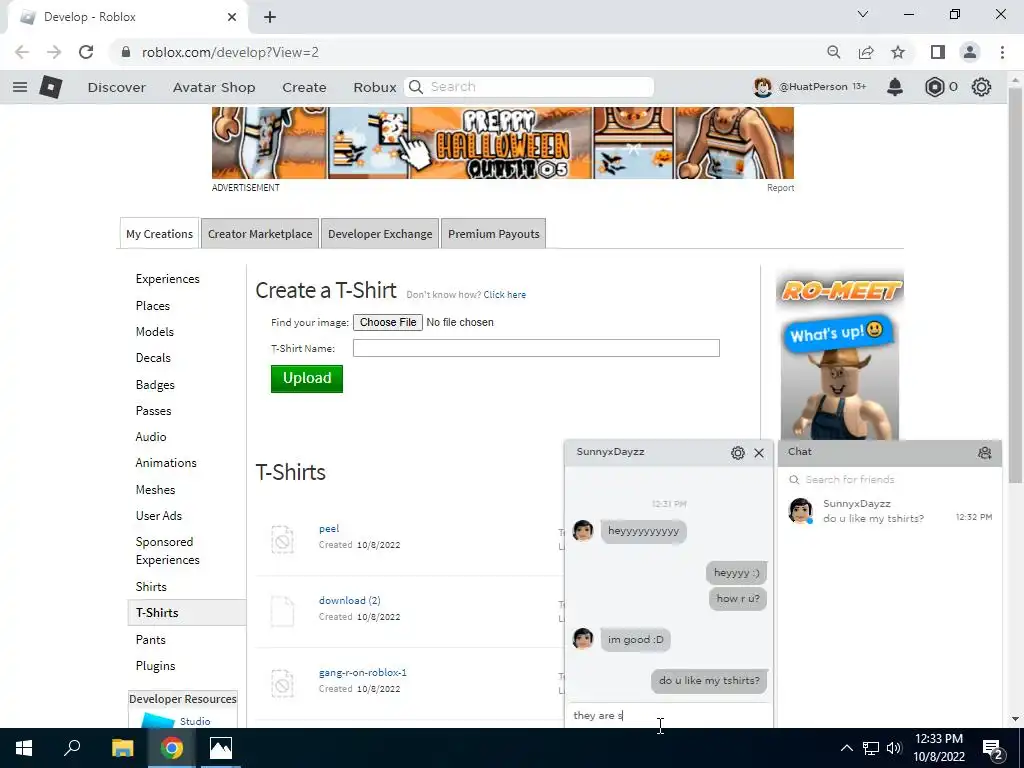Click the HuatPerson avatar icon in the header

pyautogui.click(x=763, y=87)
